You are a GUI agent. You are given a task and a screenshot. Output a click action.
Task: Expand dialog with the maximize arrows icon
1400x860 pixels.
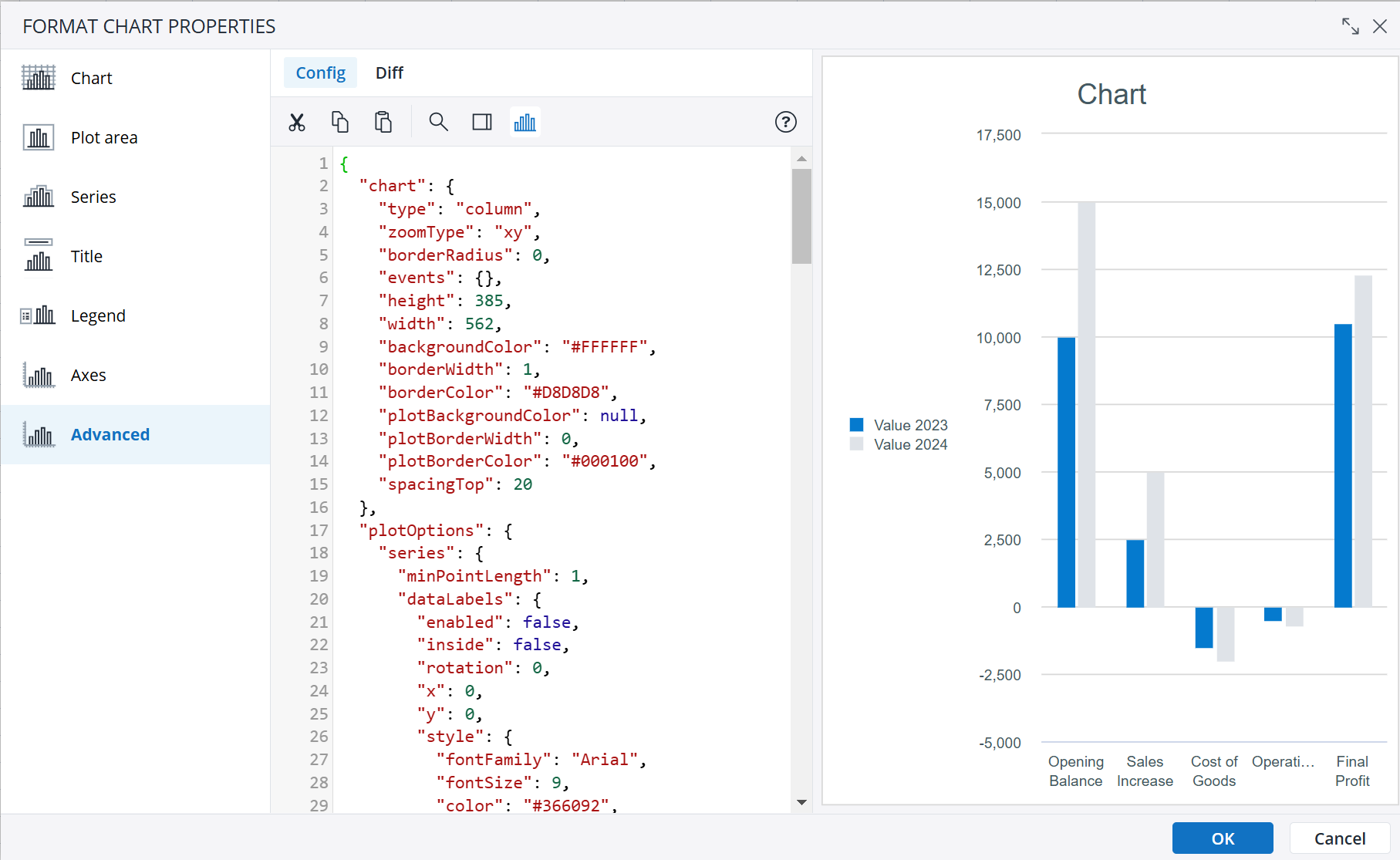tap(1351, 26)
